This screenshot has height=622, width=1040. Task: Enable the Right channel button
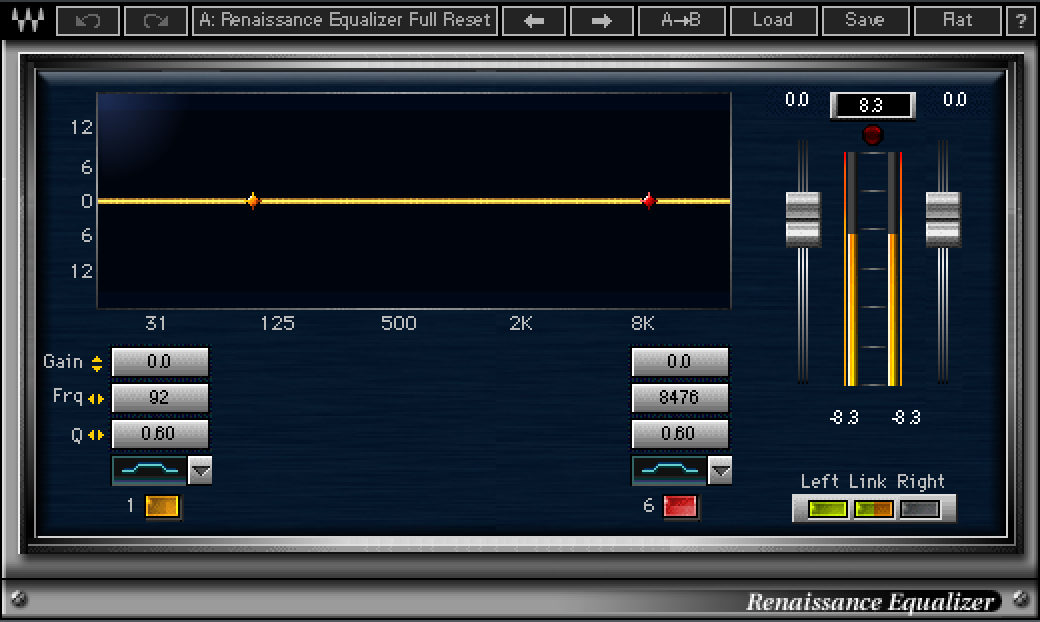[920, 509]
